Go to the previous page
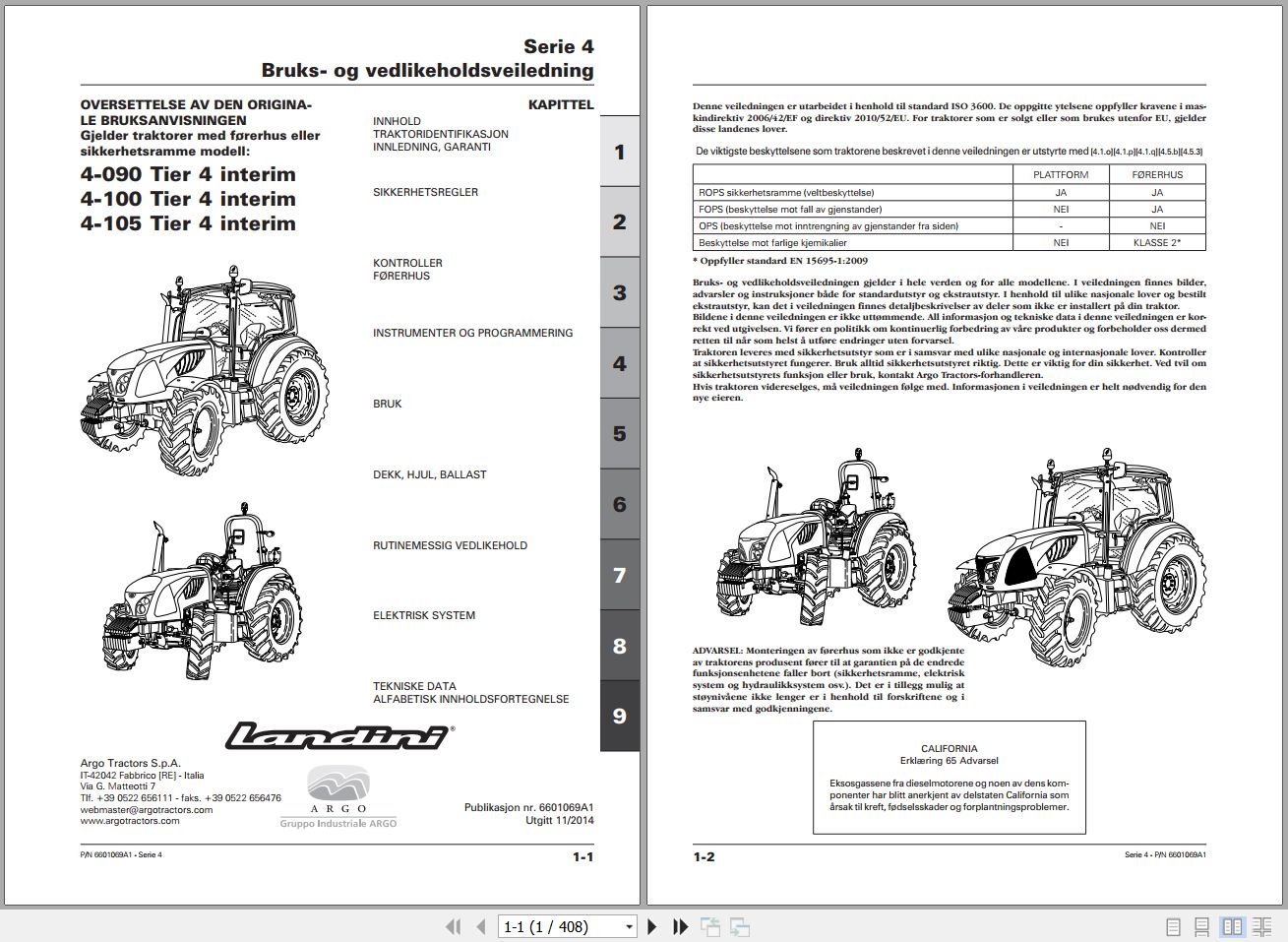Screen dimensions: 1288x942 pos(481,926)
